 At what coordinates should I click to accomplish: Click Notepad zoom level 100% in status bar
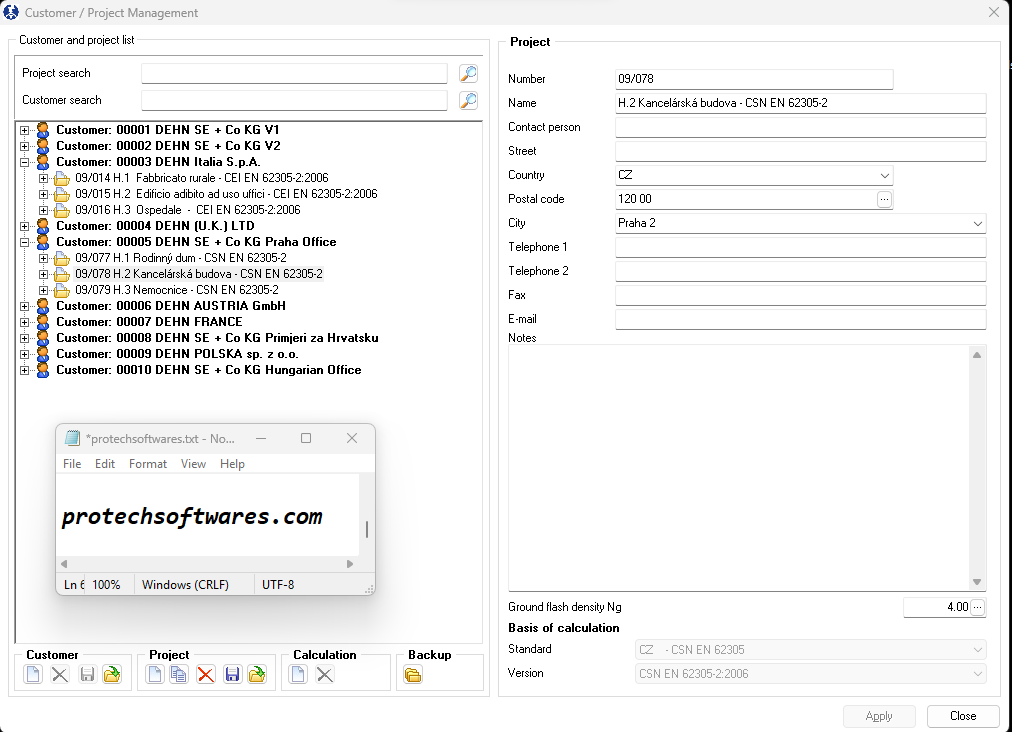[x=106, y=585]
